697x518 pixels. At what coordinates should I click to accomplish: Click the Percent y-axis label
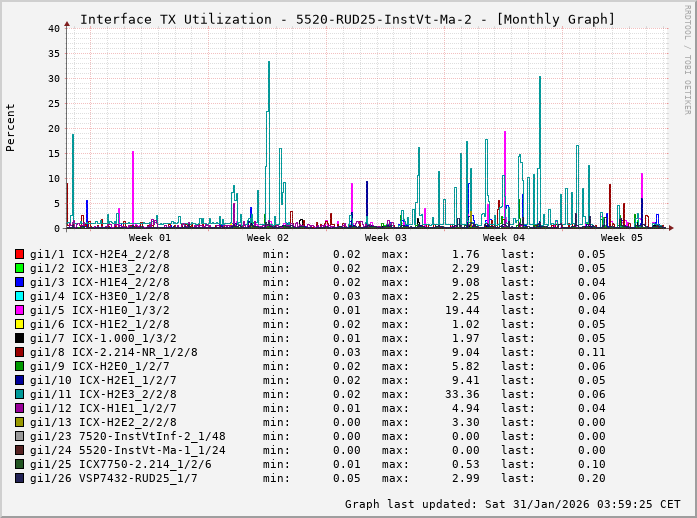click(11, 127)
